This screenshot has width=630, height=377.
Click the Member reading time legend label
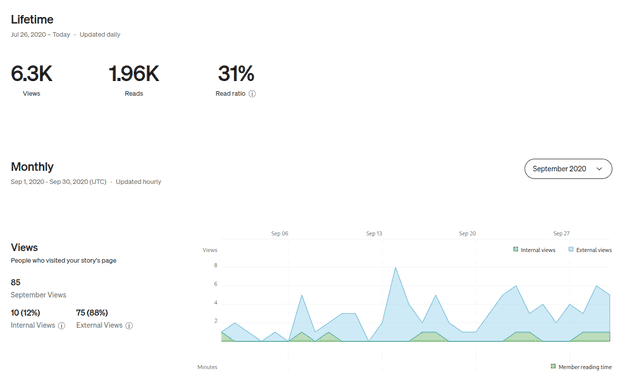(585, 367)
